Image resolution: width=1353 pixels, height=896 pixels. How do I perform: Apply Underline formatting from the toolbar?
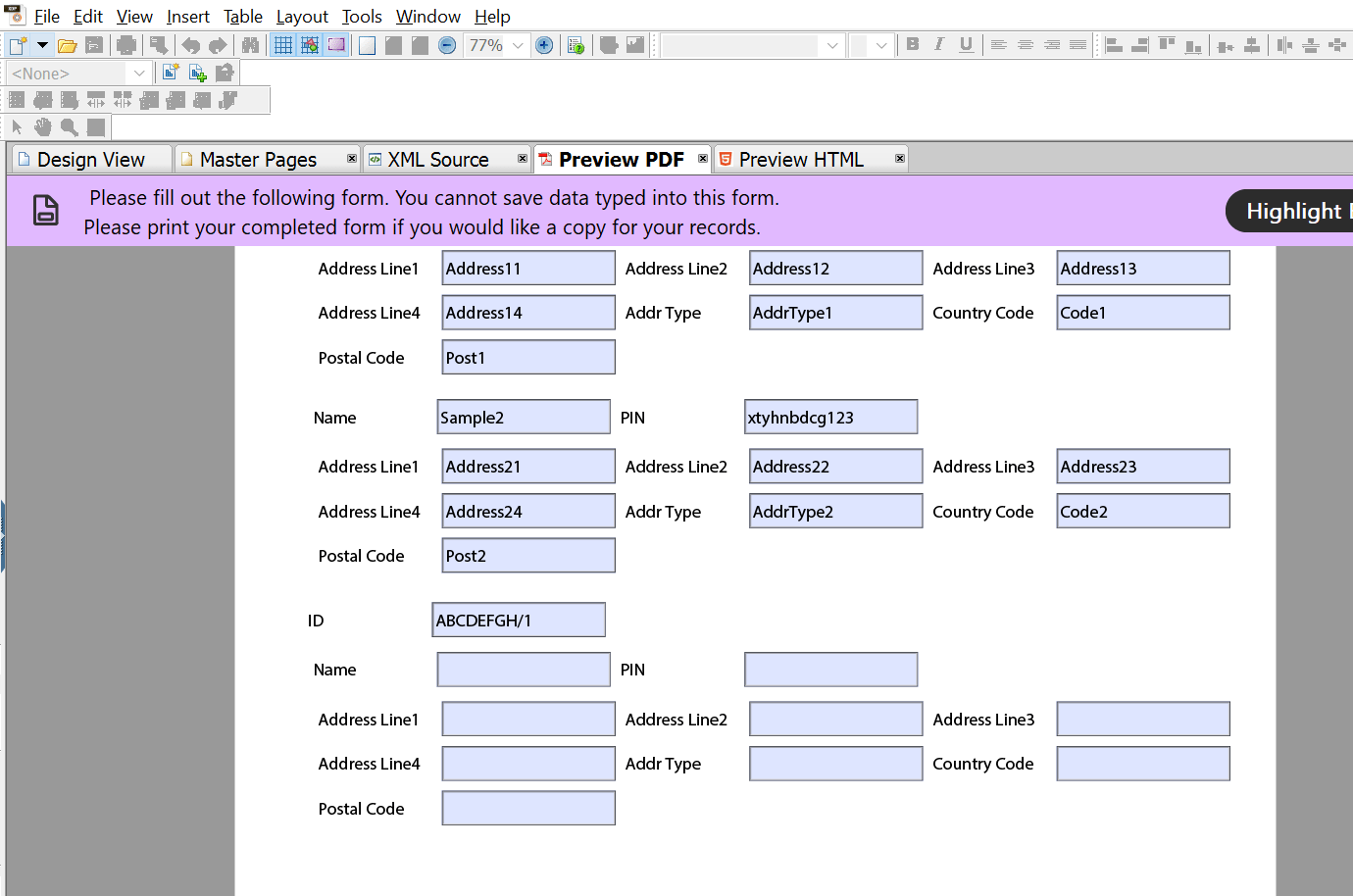point(966,45)
